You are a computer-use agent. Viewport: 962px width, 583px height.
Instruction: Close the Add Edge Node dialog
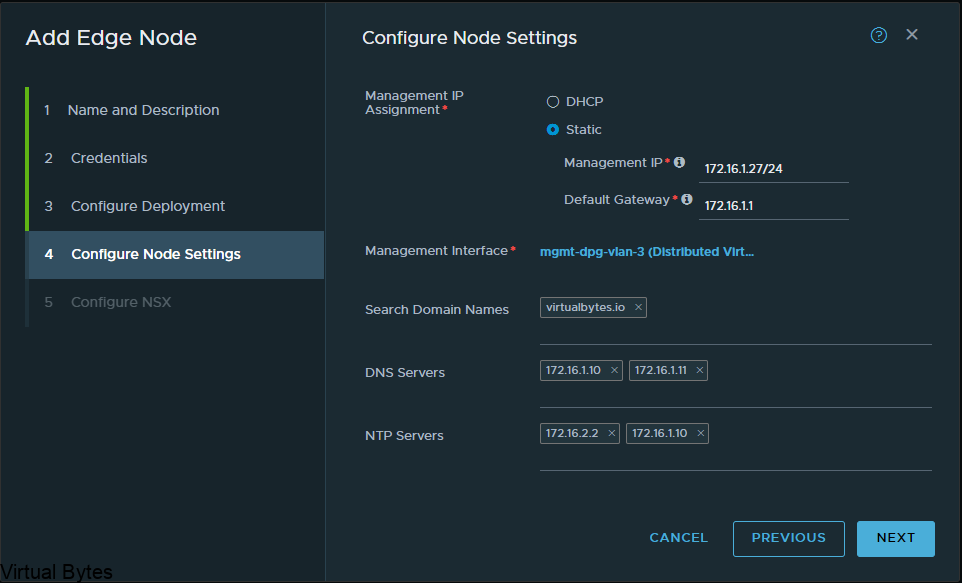pos(912,35)
